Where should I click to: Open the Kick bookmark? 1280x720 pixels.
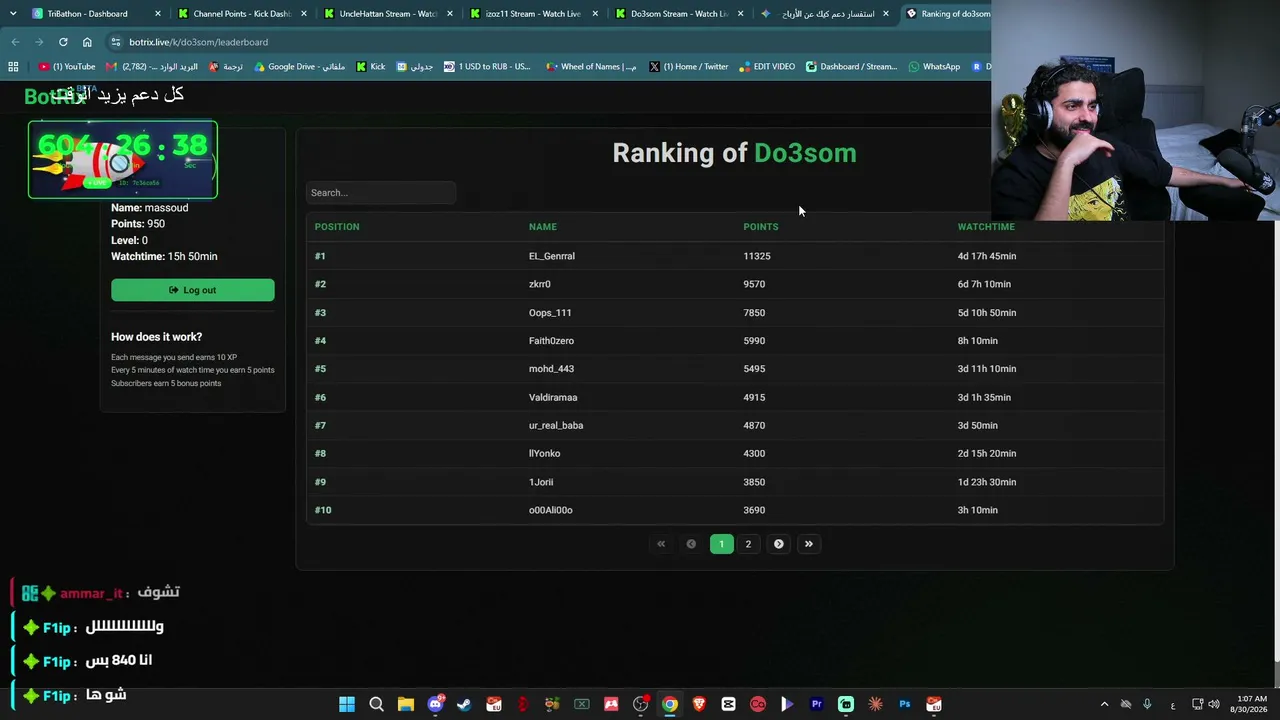pos(371,67)
